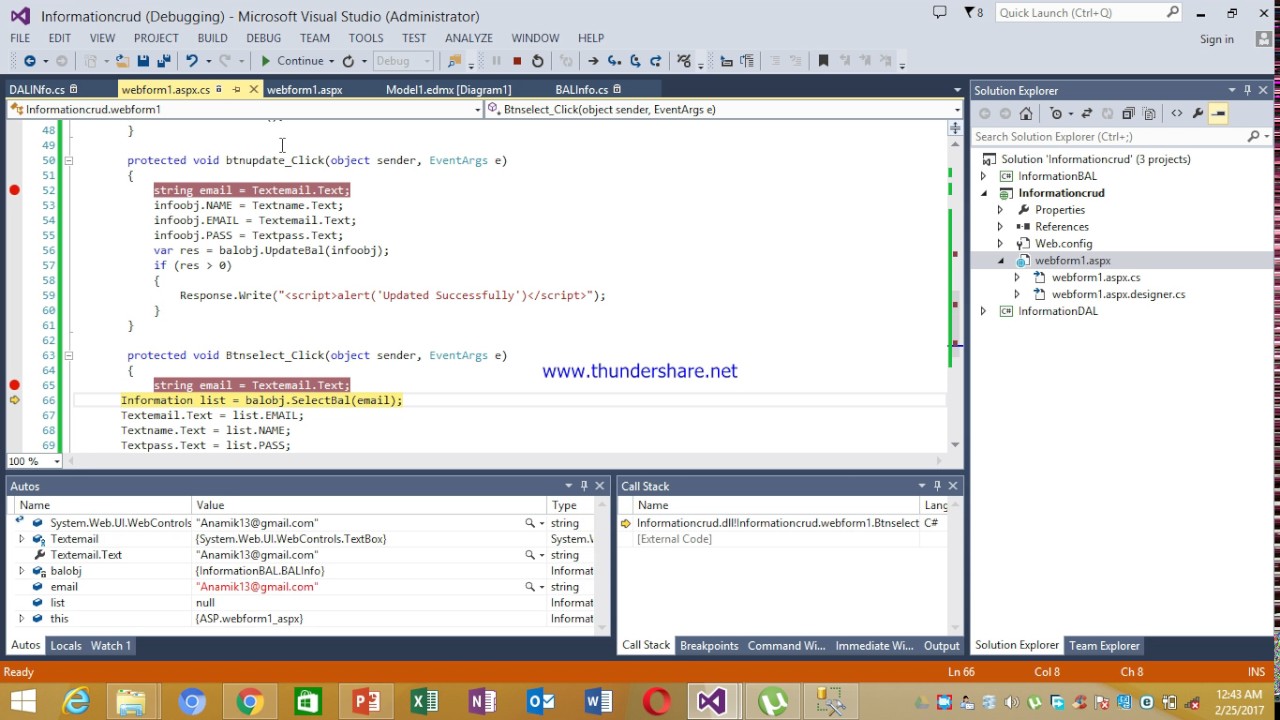Screen dimensions: 1280x720
Task: Click the Continue debugging button
Action: [x=292, y=61]
